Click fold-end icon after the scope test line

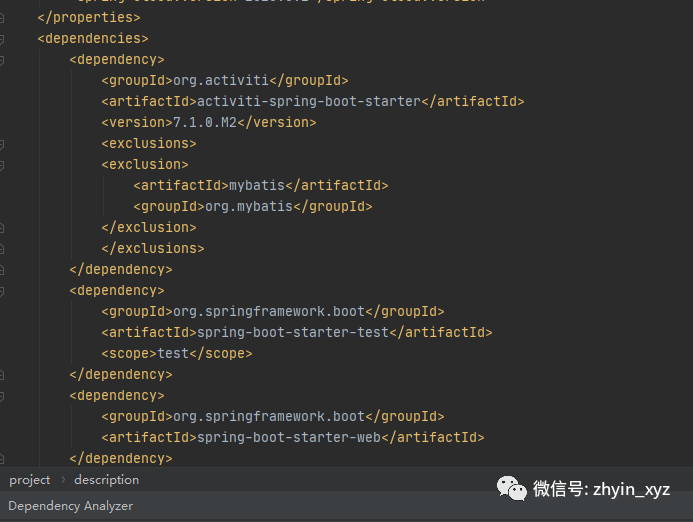point(2,375)
